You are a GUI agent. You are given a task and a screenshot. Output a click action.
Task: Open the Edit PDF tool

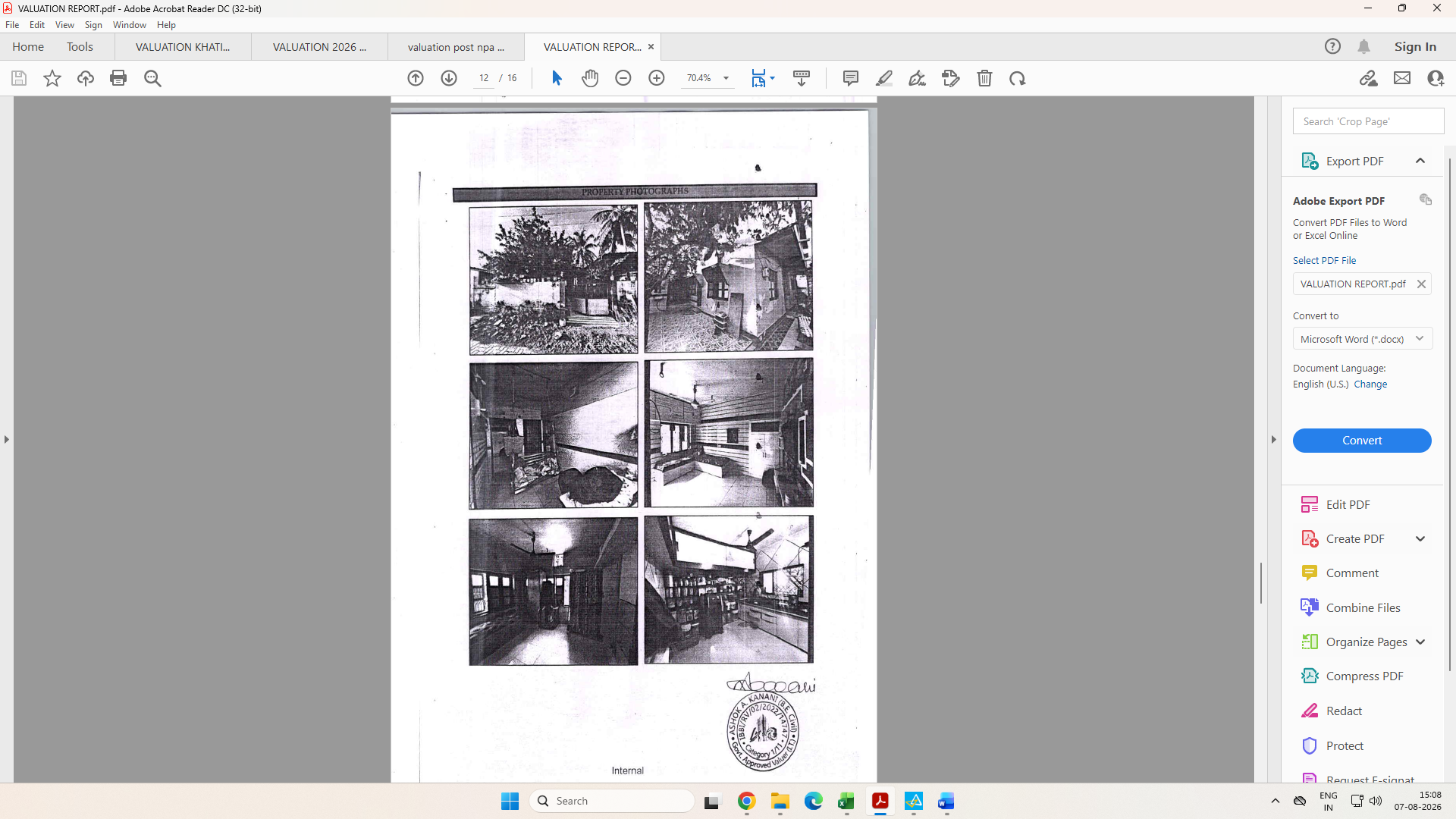(x=1348, y=504)
